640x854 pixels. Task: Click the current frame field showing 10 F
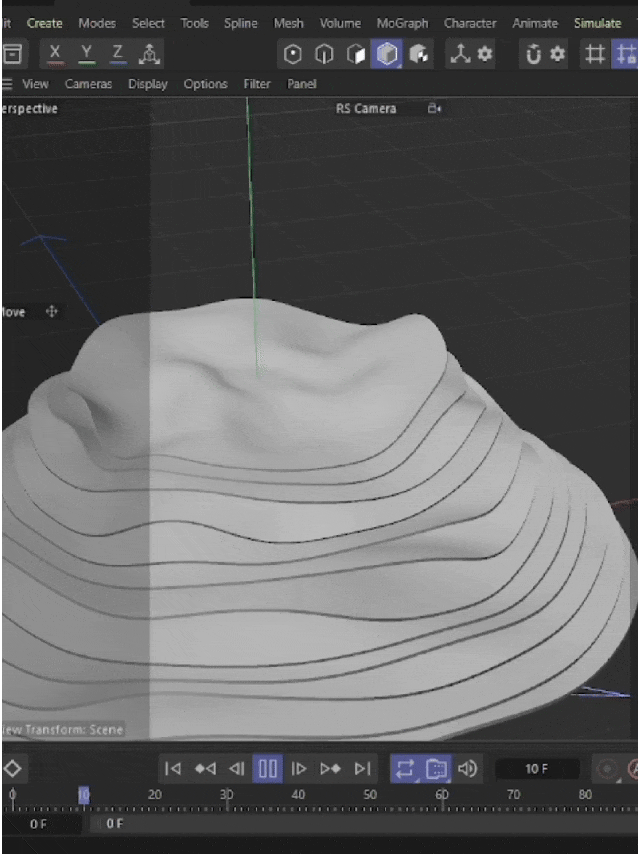click(x=537, y=768)
